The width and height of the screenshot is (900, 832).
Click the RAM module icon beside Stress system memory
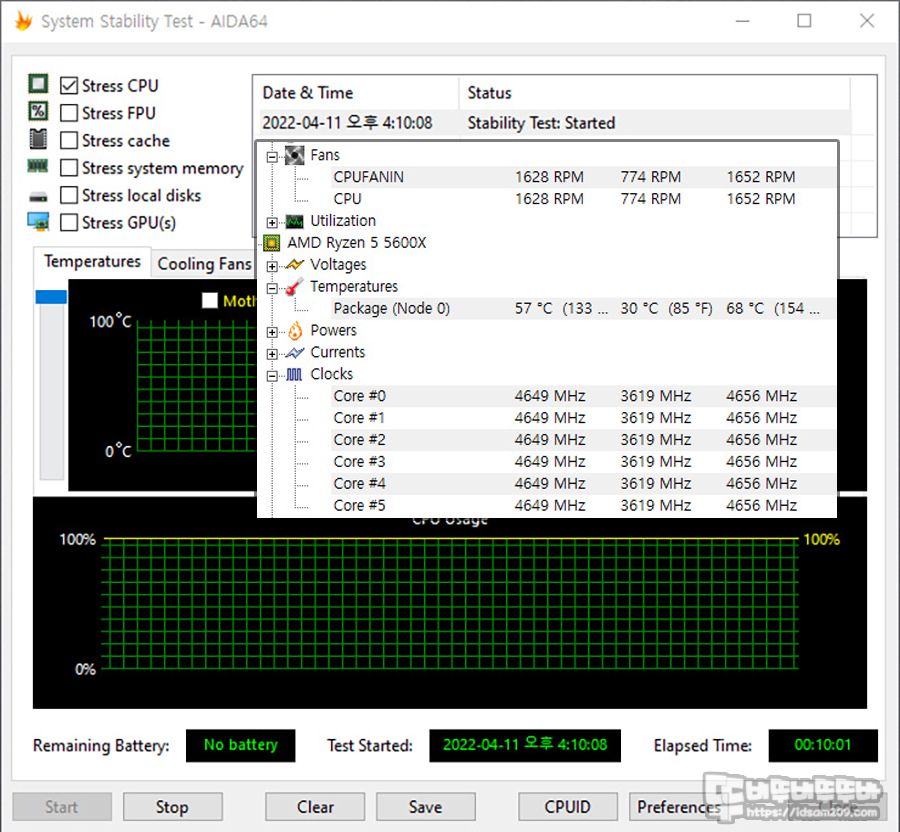(38, 166)
